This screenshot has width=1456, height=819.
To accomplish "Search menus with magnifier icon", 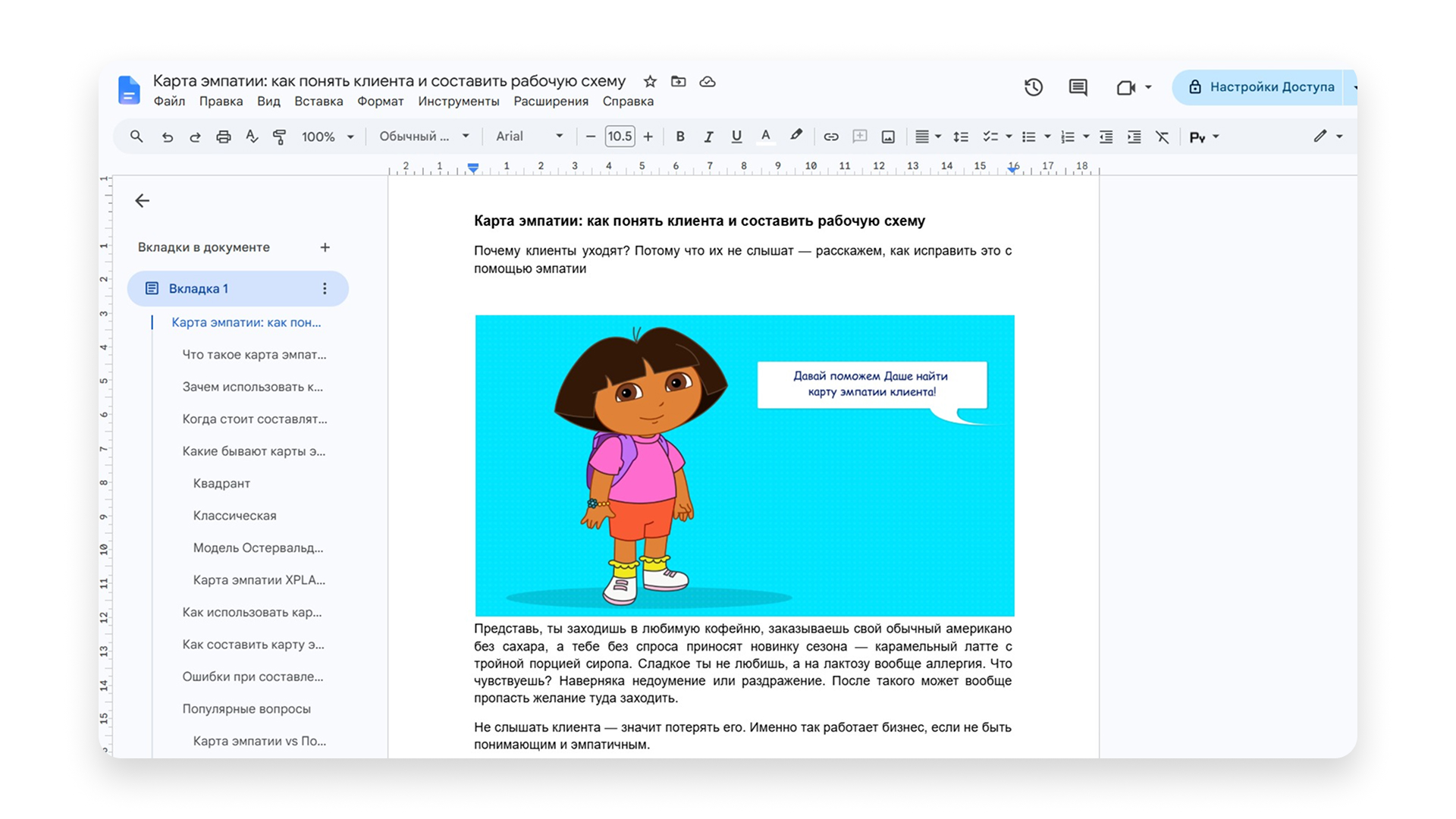I will [x=136, y=136].
